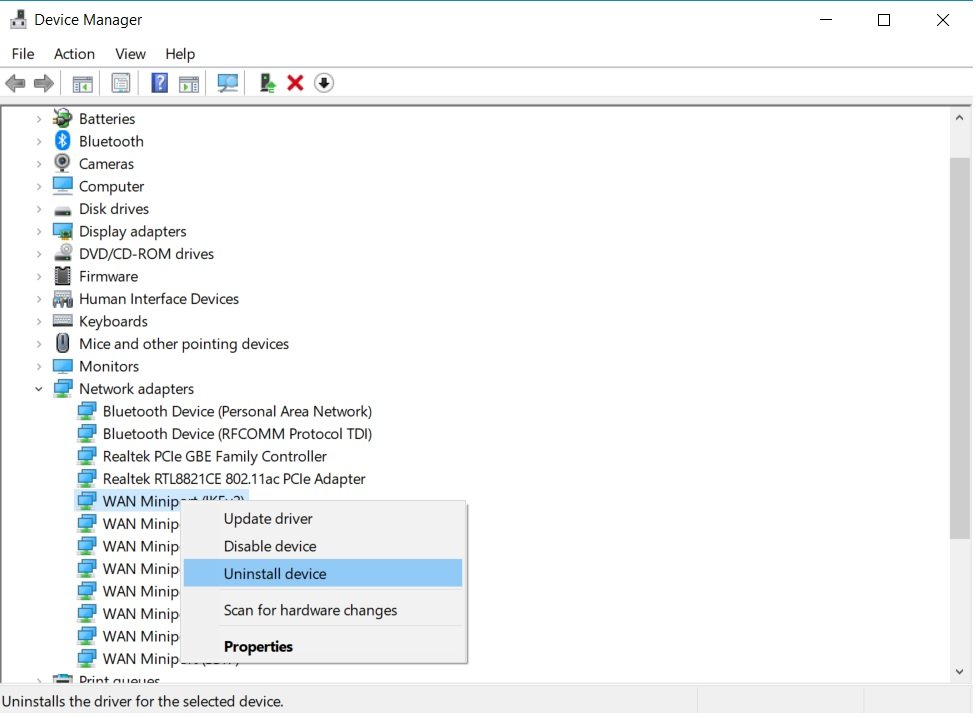
Task: Select Bluetooth Device (RFCOMM Protocol TDI)
Action: pos(237,434)
